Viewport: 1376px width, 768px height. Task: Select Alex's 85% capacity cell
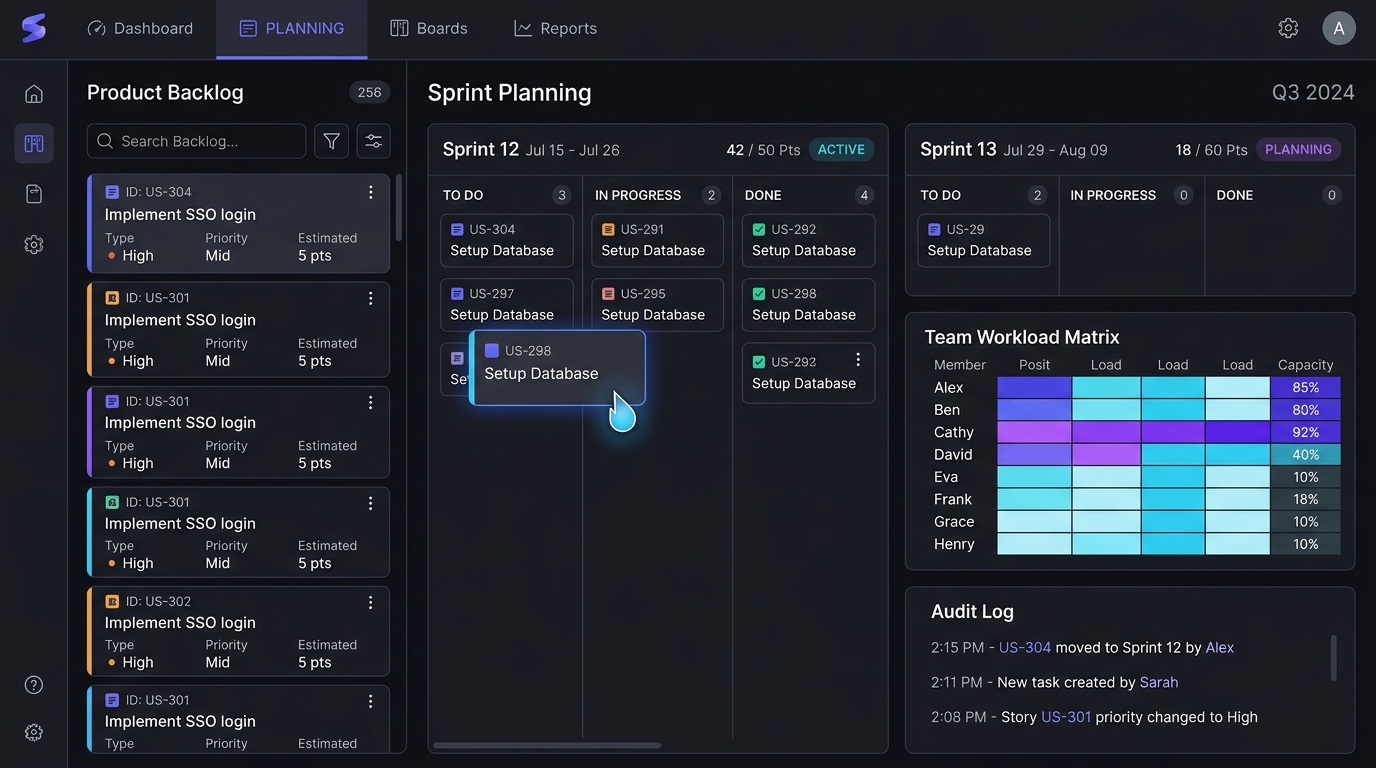click(x=1305, y=388)
